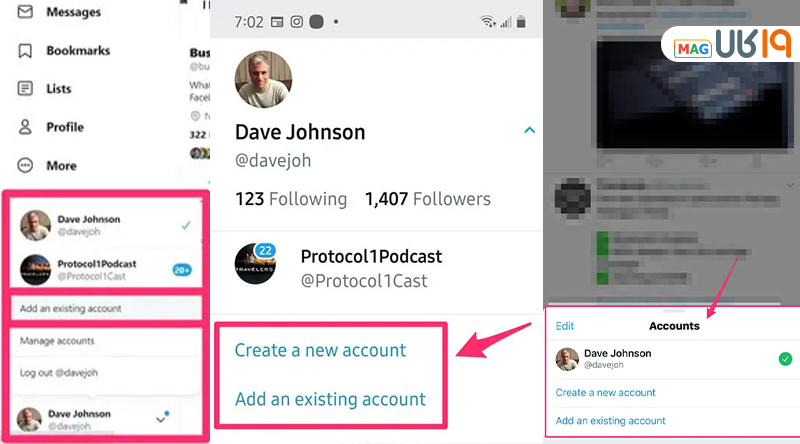
Task: Click the 1,407 Followers count
Action: [x=428, y=199]
